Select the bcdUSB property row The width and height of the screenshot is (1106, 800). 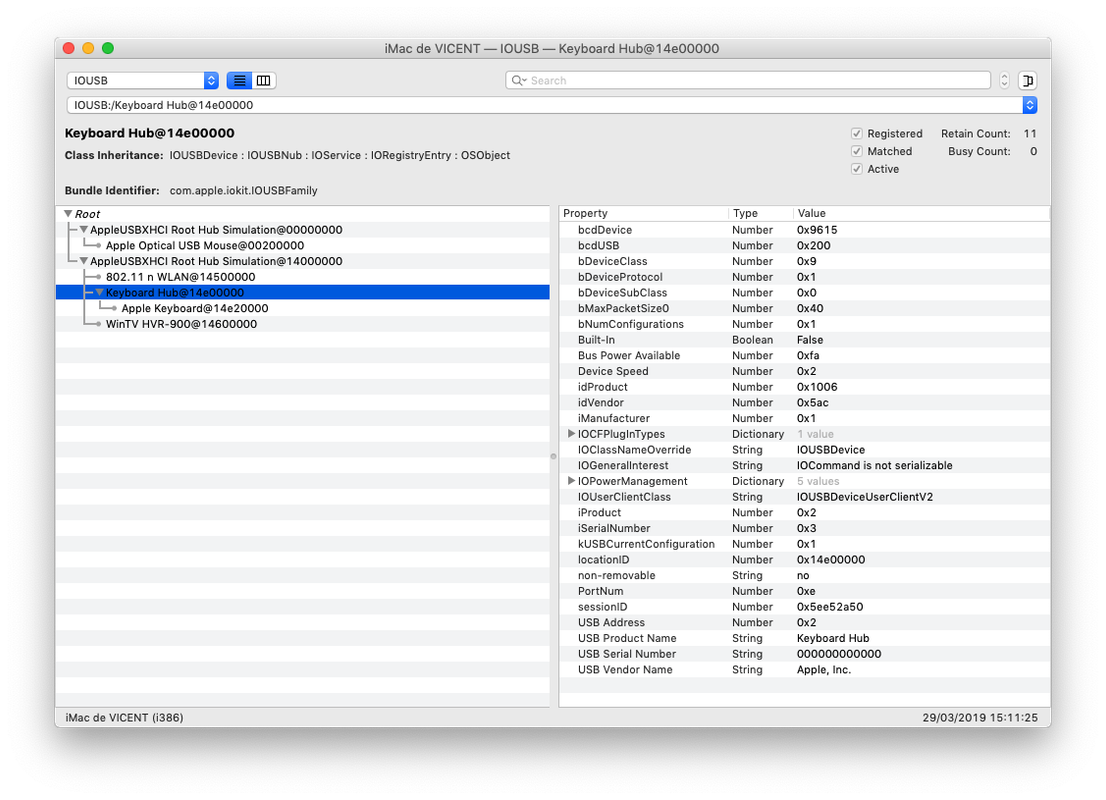[x=804, y=246]
